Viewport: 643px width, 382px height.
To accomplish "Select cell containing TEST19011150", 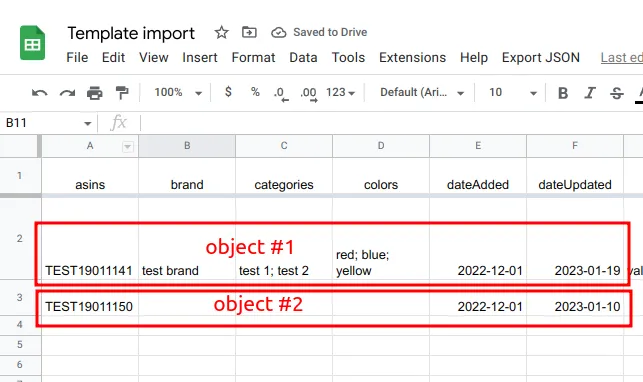I will click(x=90, y=298).
